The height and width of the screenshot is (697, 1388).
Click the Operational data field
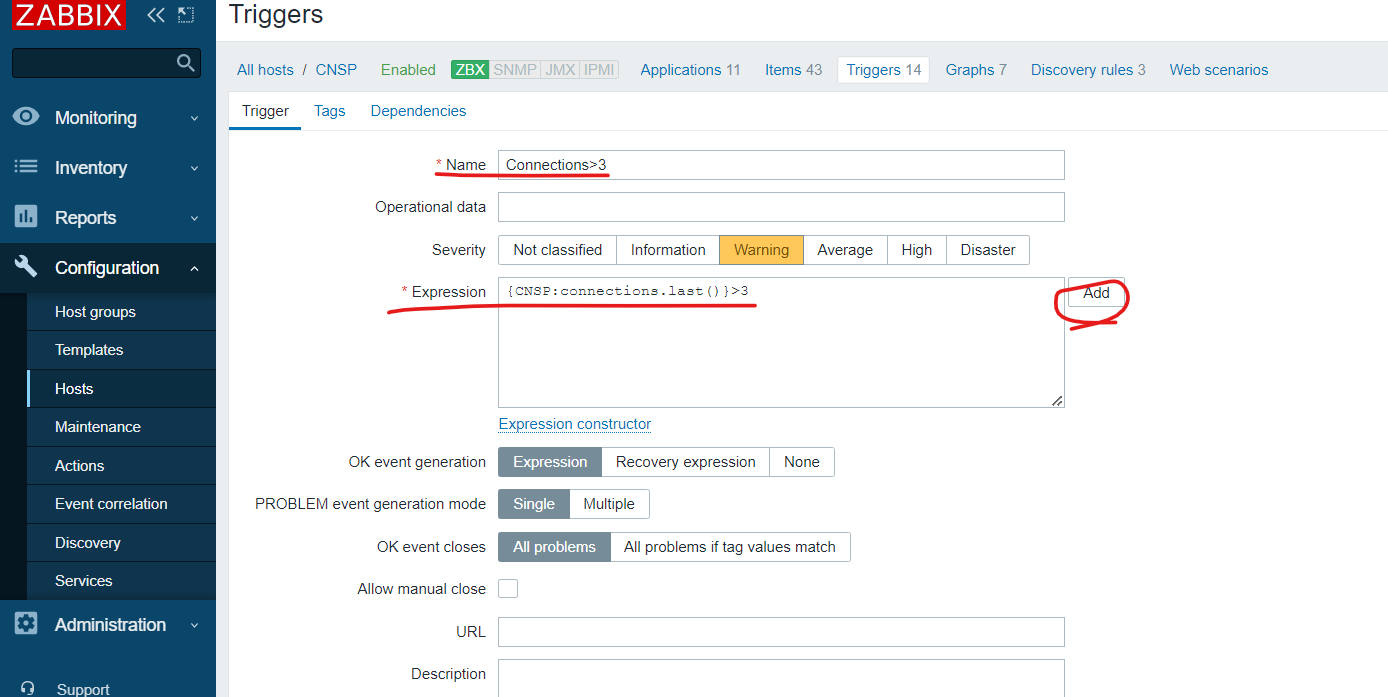click(781, 207)
